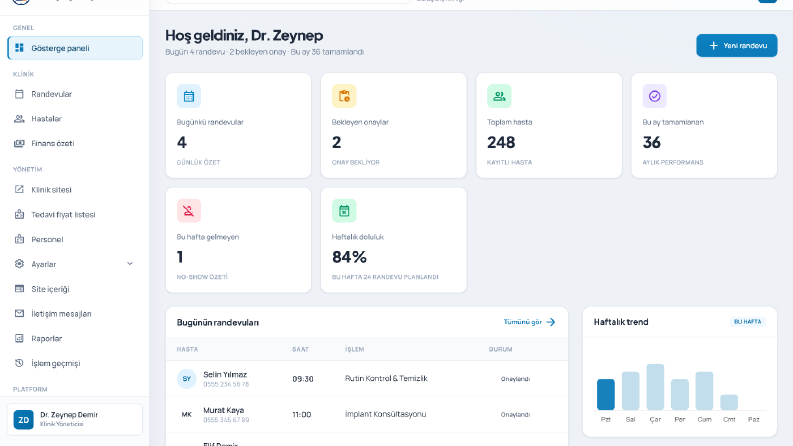Screen dimensions: 793x446
Task: Click the Klinik sitesi edit icon
Action: [x=19, y=190]
